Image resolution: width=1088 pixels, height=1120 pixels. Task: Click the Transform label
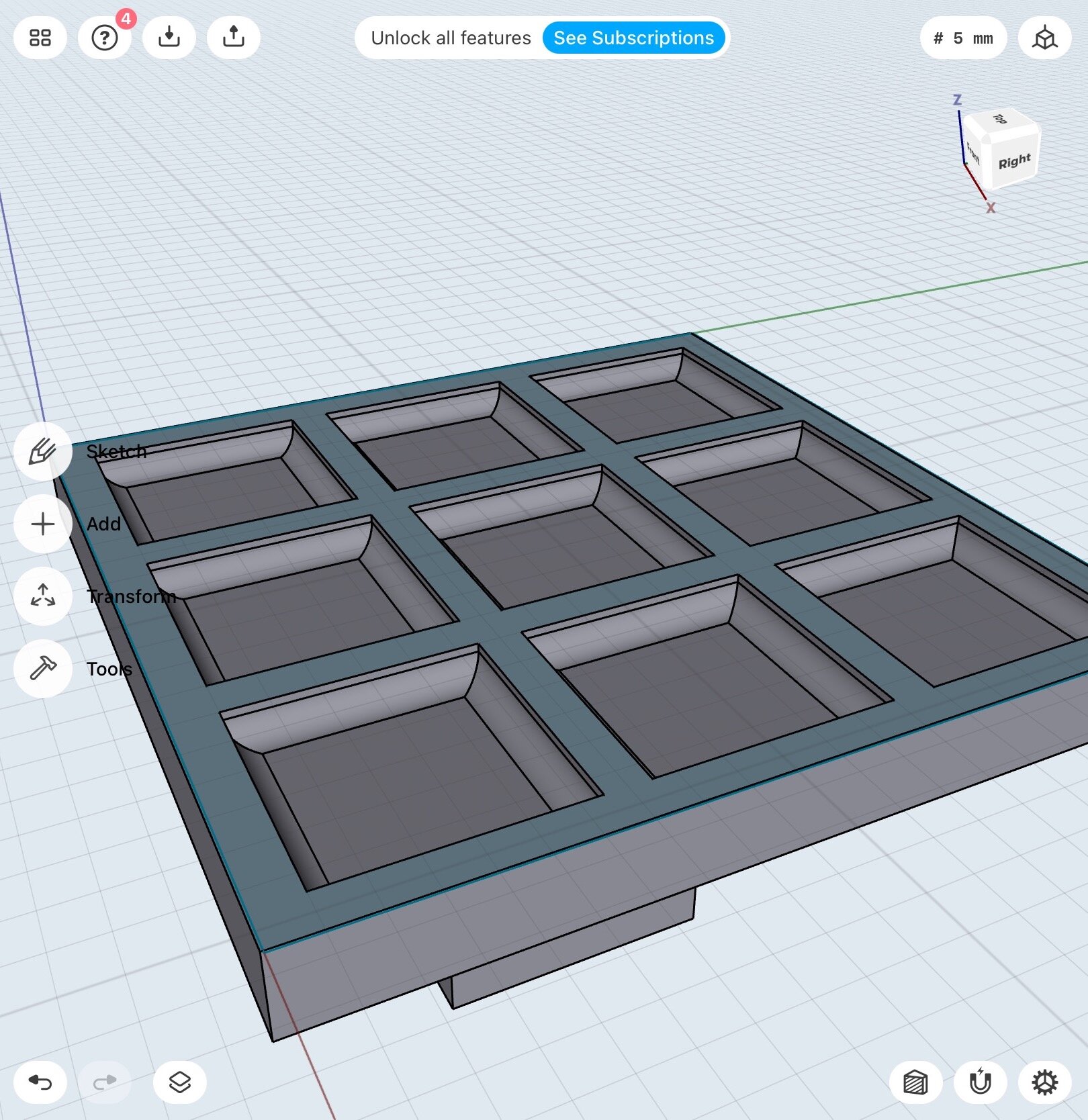pyautogui.click(x=131, y=596)
